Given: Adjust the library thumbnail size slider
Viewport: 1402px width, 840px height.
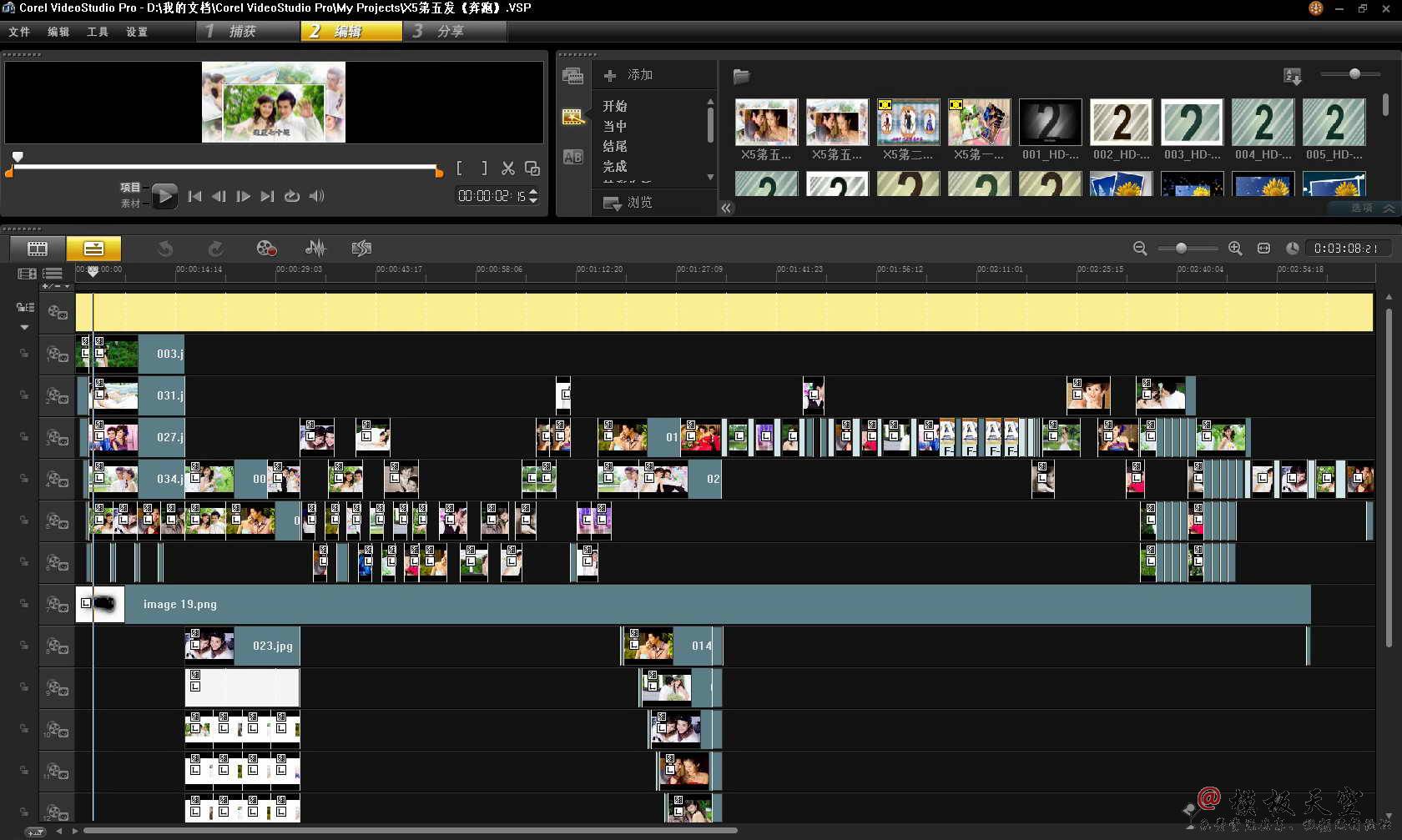Looking at the screenshot, I should coord(1354,74).
